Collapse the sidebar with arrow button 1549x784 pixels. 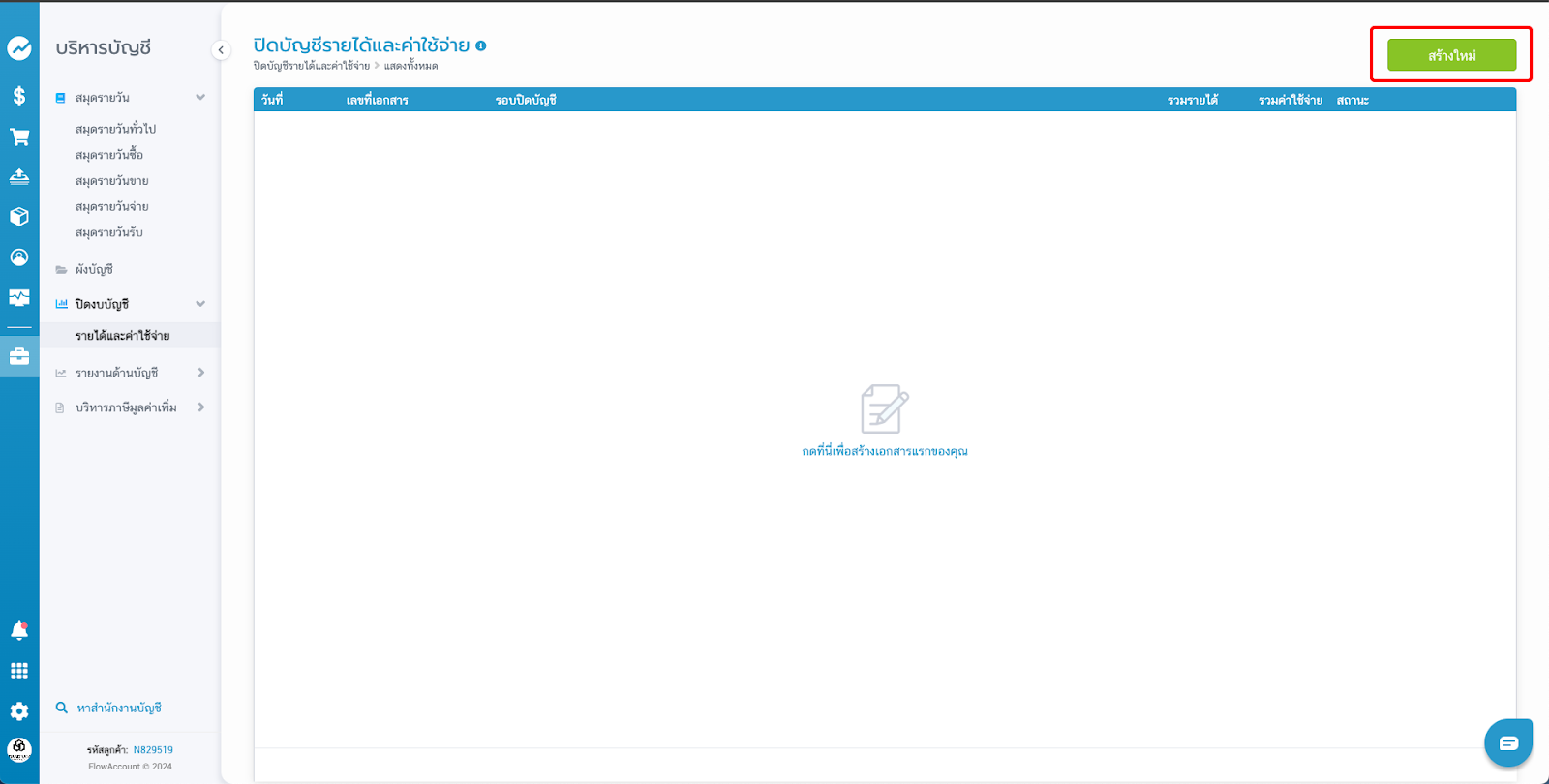[x=221, y=50]
